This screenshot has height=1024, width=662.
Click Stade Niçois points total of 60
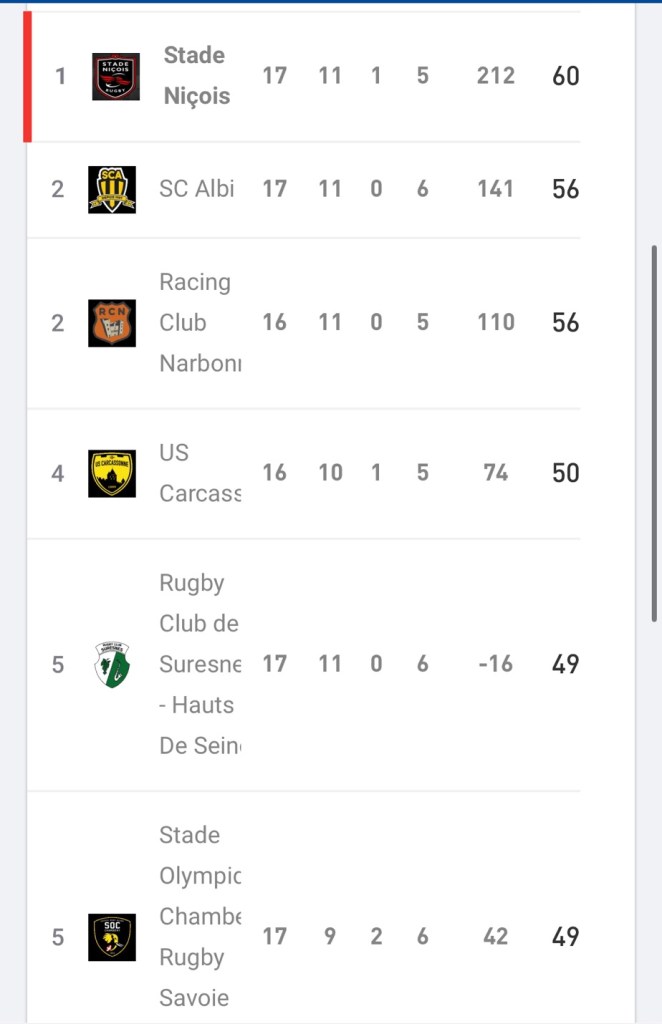pyautogui.click(x=565, y=76)
